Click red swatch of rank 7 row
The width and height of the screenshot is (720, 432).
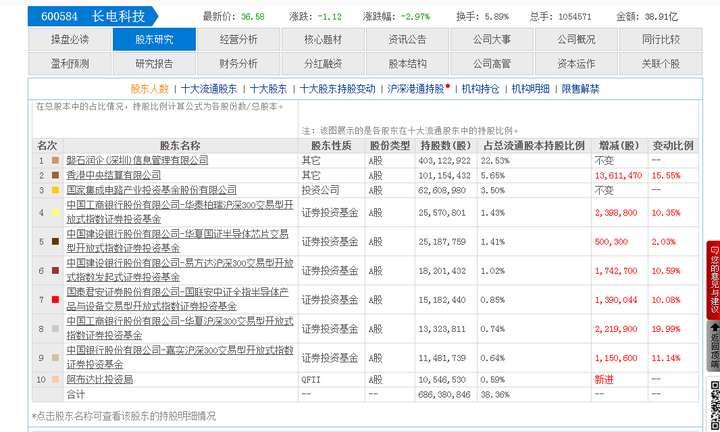pyautogui.click(x=55, y=299)
